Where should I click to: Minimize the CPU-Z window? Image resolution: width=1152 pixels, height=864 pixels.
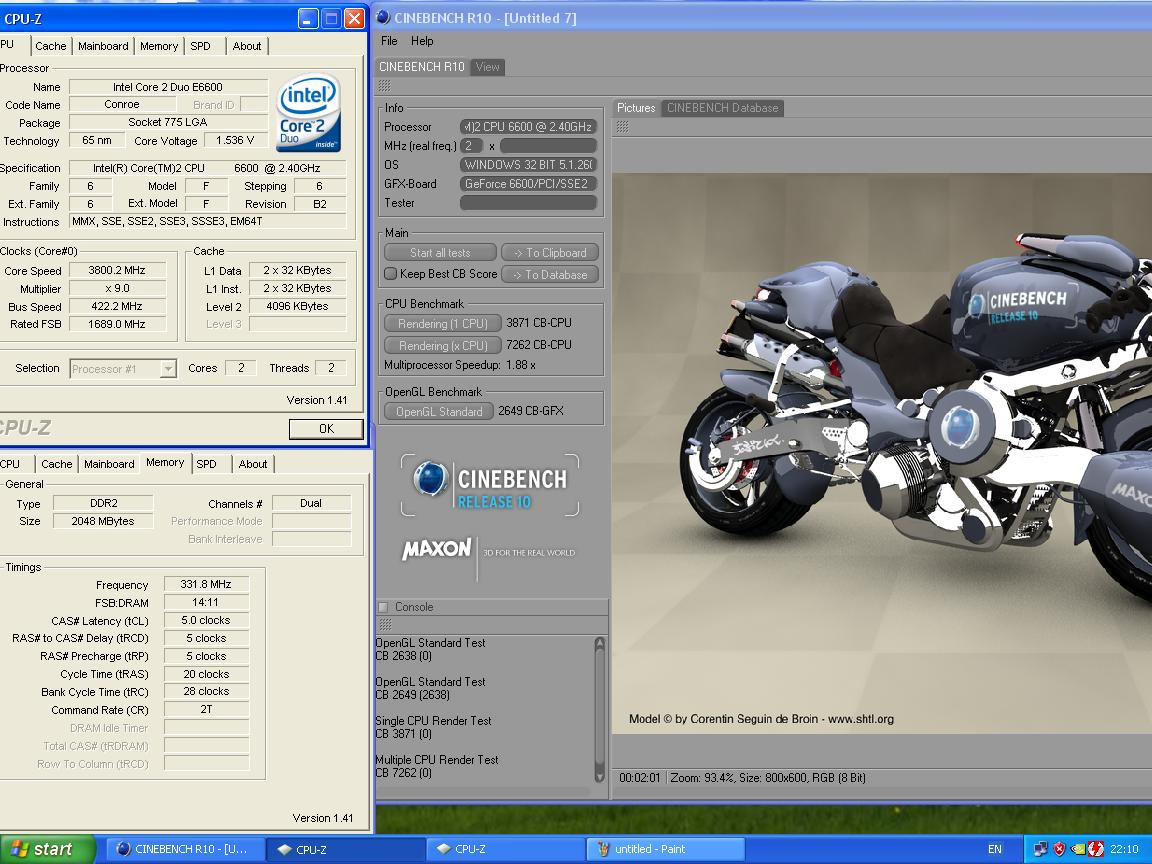(308, 18)
